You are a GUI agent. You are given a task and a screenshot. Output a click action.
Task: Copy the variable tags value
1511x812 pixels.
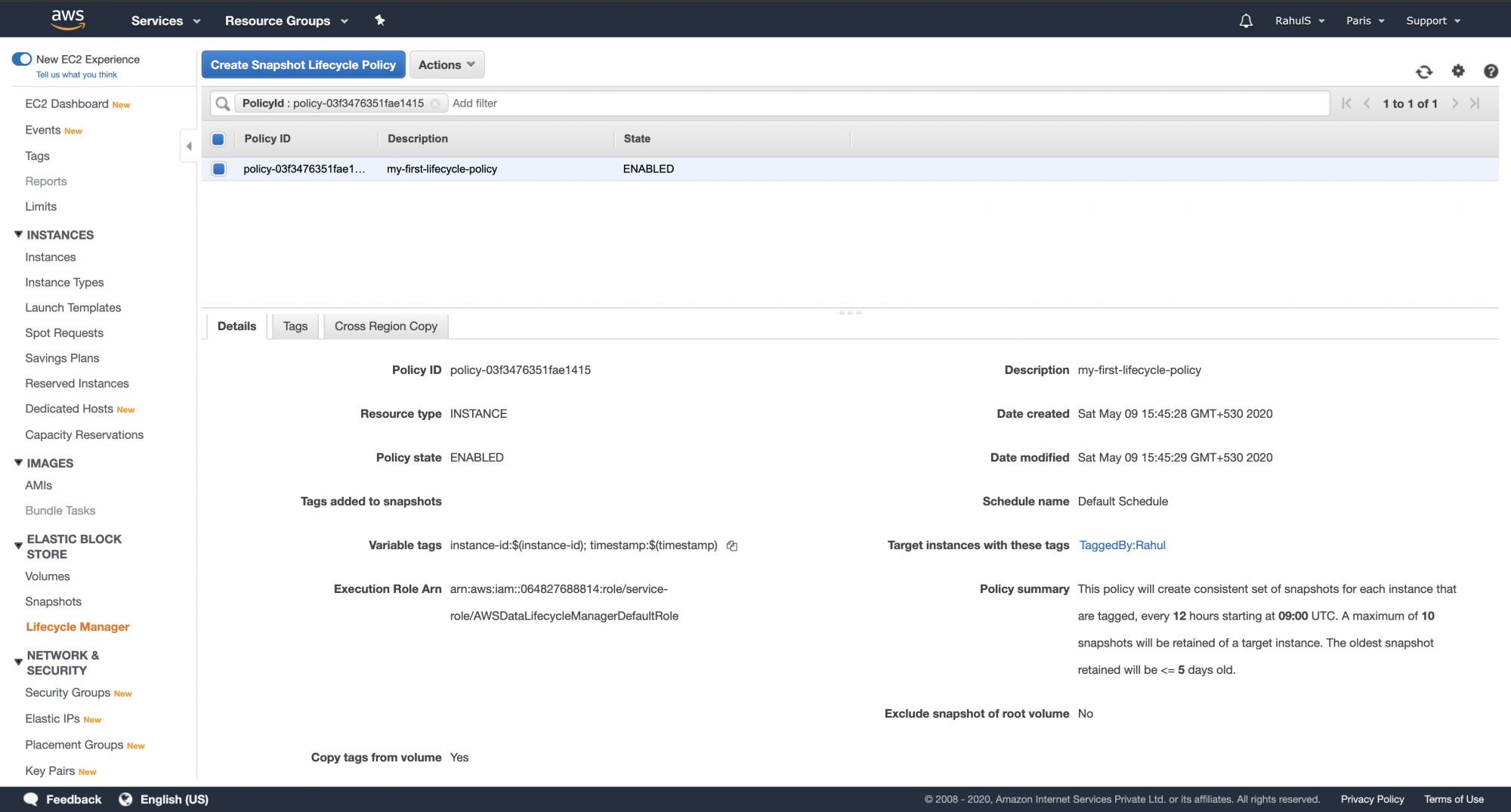[x=731, y=545]
